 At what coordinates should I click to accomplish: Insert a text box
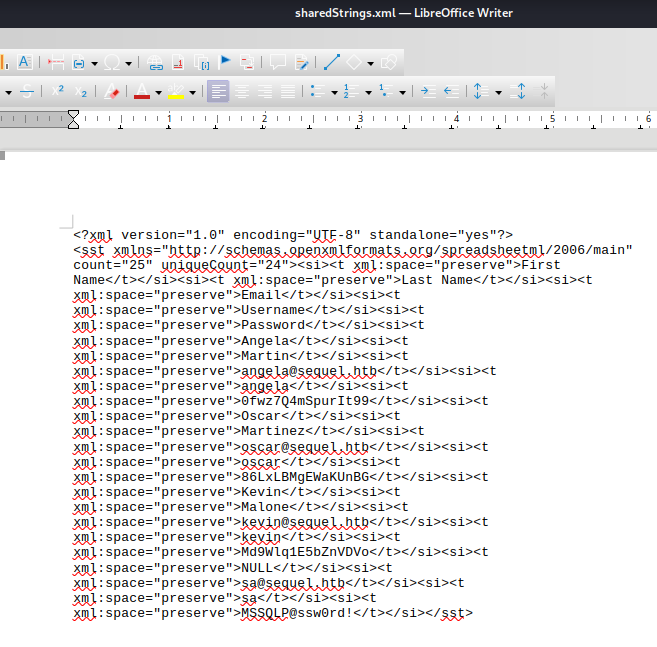click(x=24, y=62)
